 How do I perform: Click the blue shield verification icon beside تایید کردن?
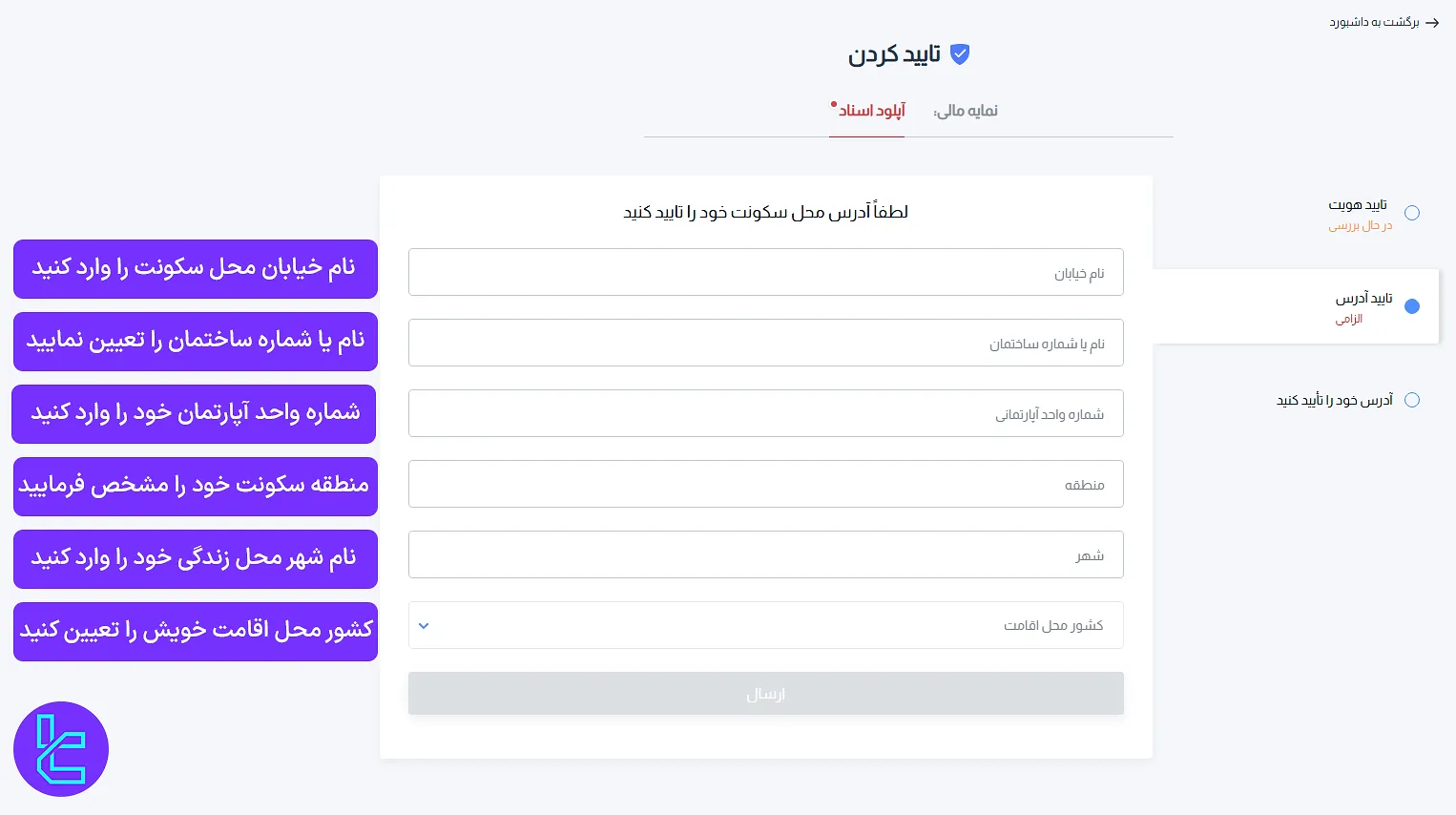click(959, 54)
